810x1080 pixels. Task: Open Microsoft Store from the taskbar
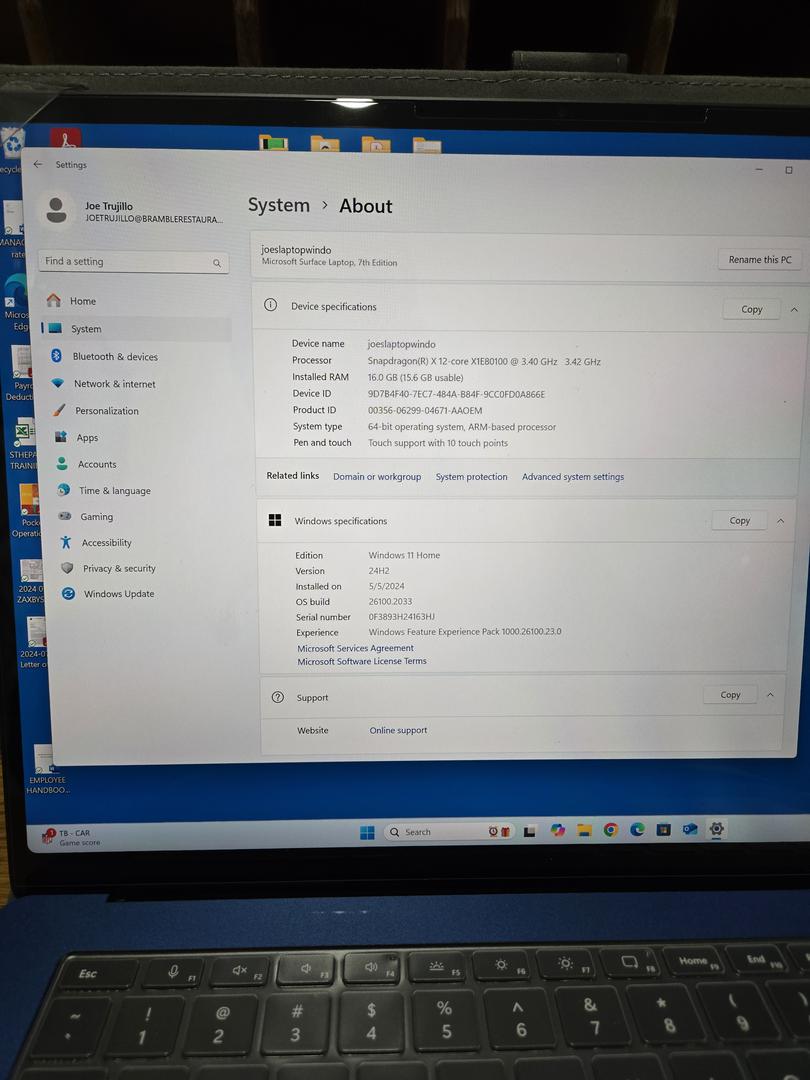(663, 829)
